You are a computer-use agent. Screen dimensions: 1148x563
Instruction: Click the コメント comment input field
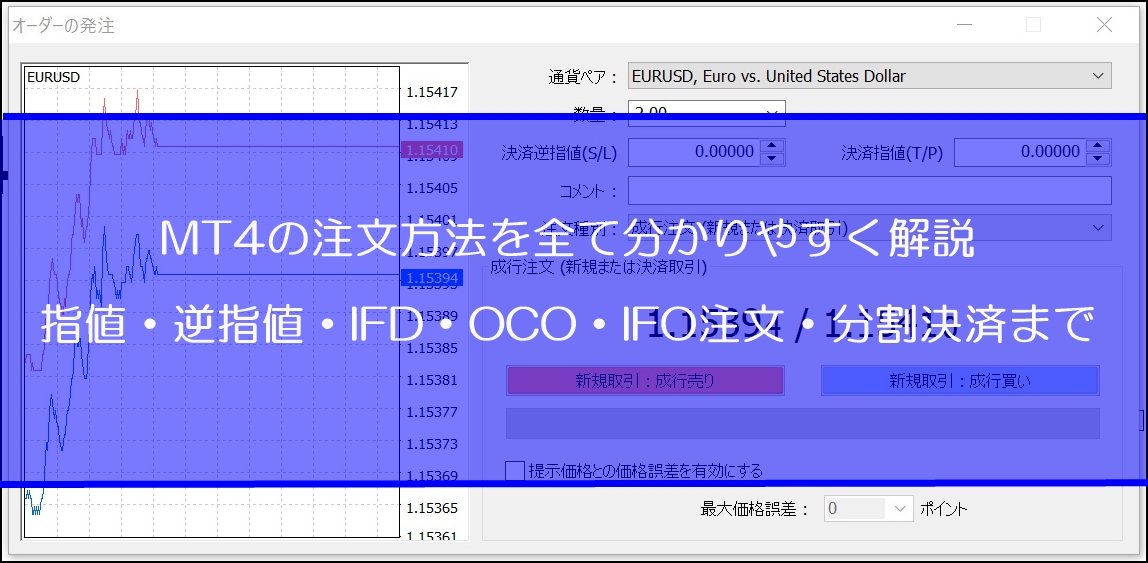point(869,190)
